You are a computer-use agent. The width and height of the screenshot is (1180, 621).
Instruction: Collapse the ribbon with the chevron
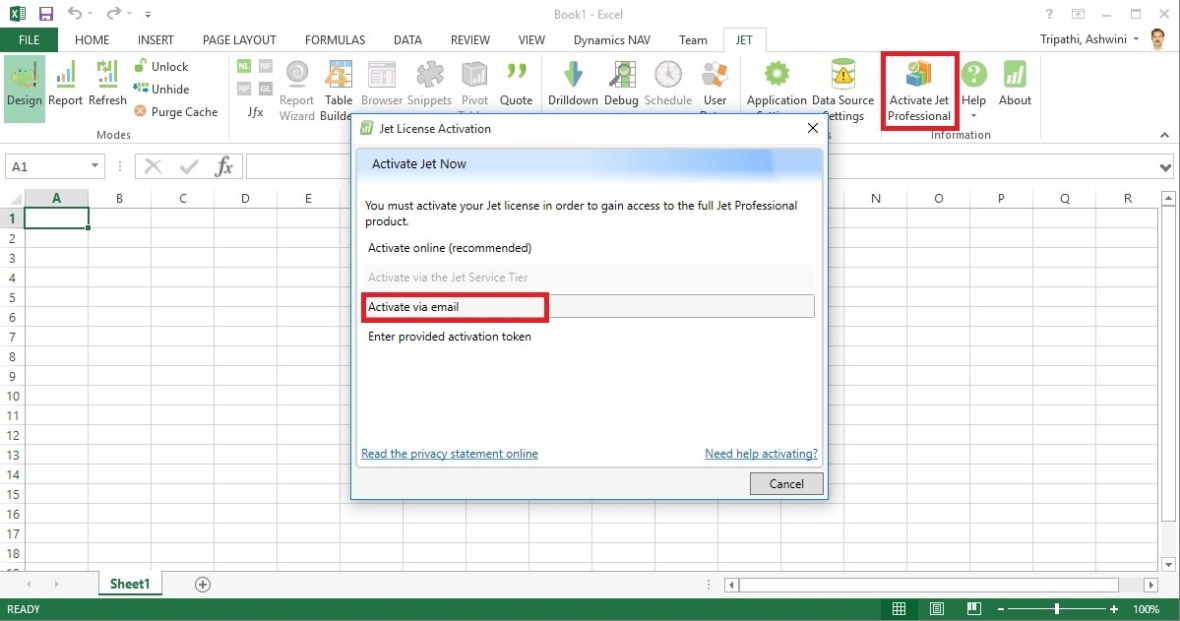(x=1164, y=135)
